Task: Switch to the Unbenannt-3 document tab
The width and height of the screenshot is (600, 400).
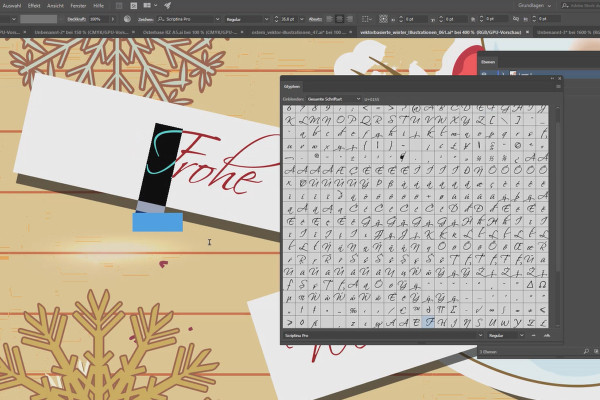Action: [x=566, y=33]
